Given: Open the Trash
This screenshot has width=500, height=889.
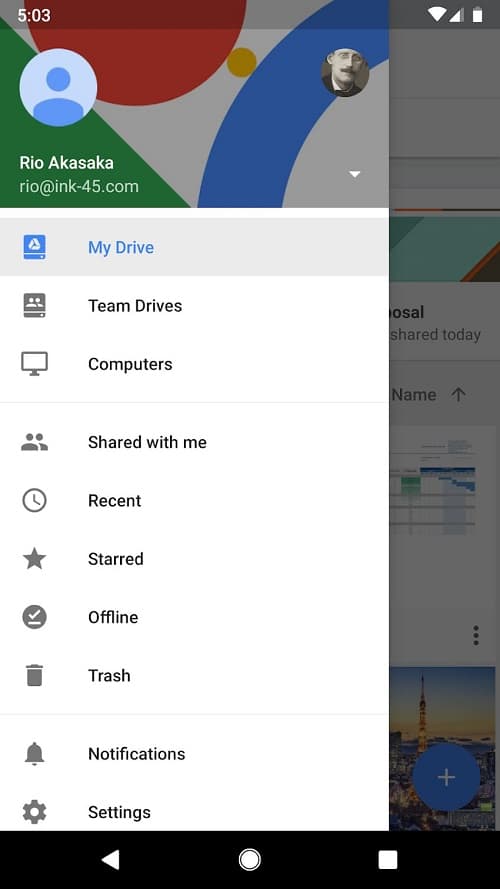Looking at the screenshot, I should click(x=194, y=675).
